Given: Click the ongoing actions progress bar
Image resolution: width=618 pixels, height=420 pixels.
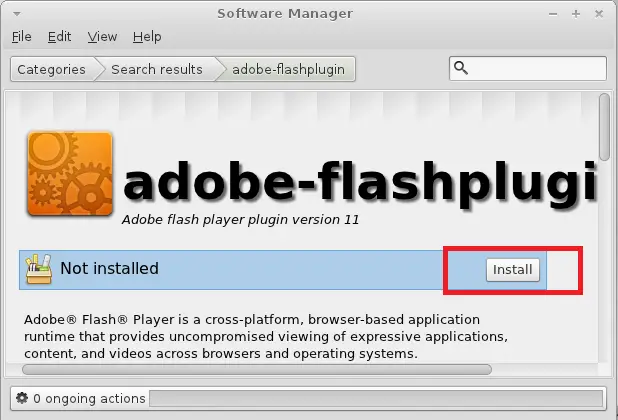Looking at the screenshot, I should coord(376,398).
